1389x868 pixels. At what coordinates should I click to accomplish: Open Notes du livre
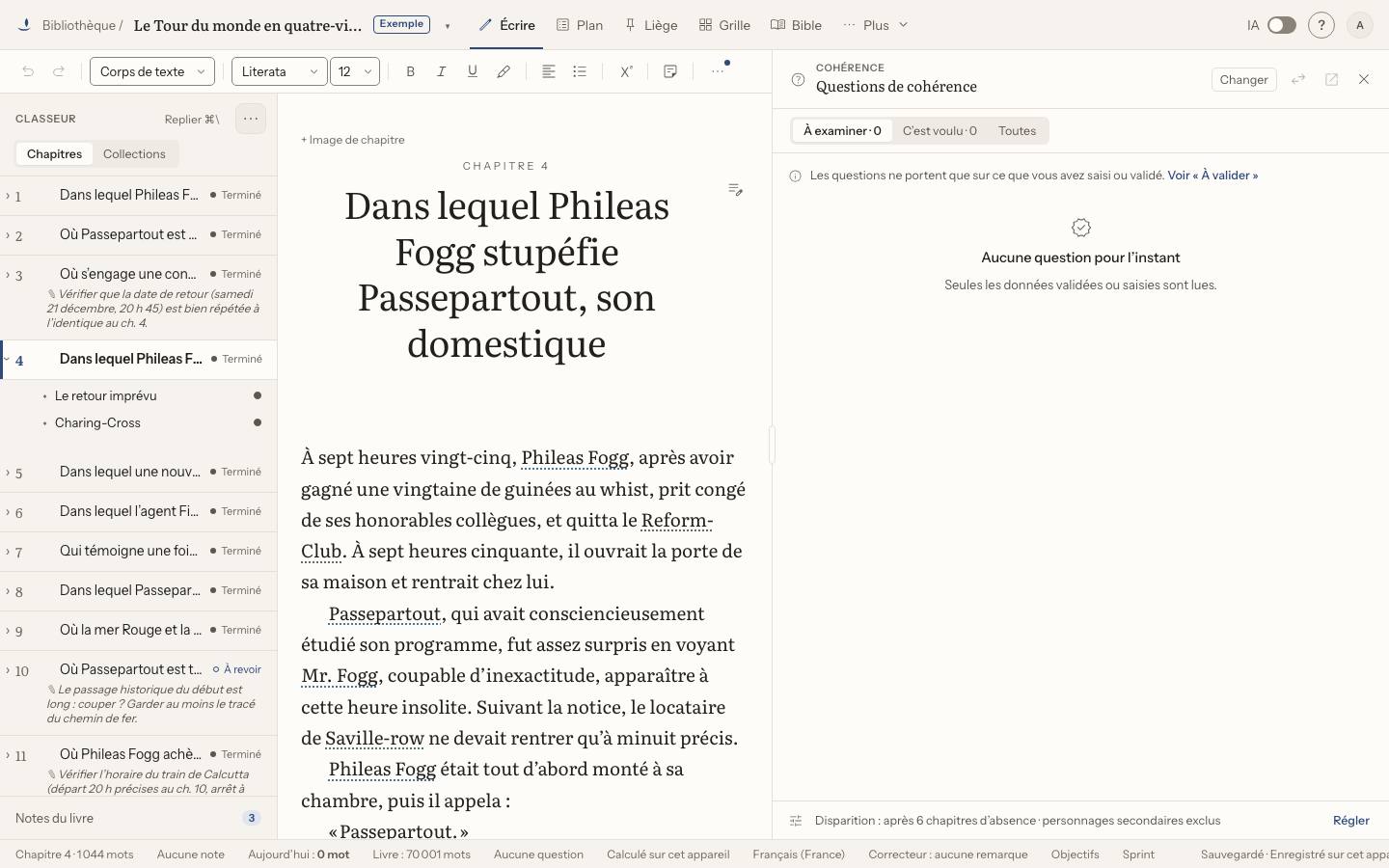coord(138,818)
